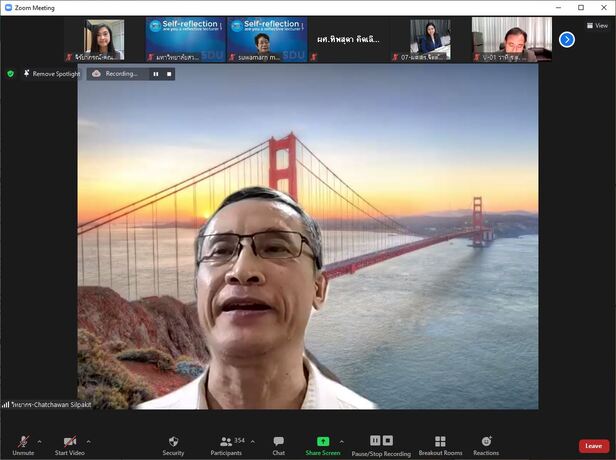
Task: Click the Zoom Meeting title icon
Action: coord(8,7)
